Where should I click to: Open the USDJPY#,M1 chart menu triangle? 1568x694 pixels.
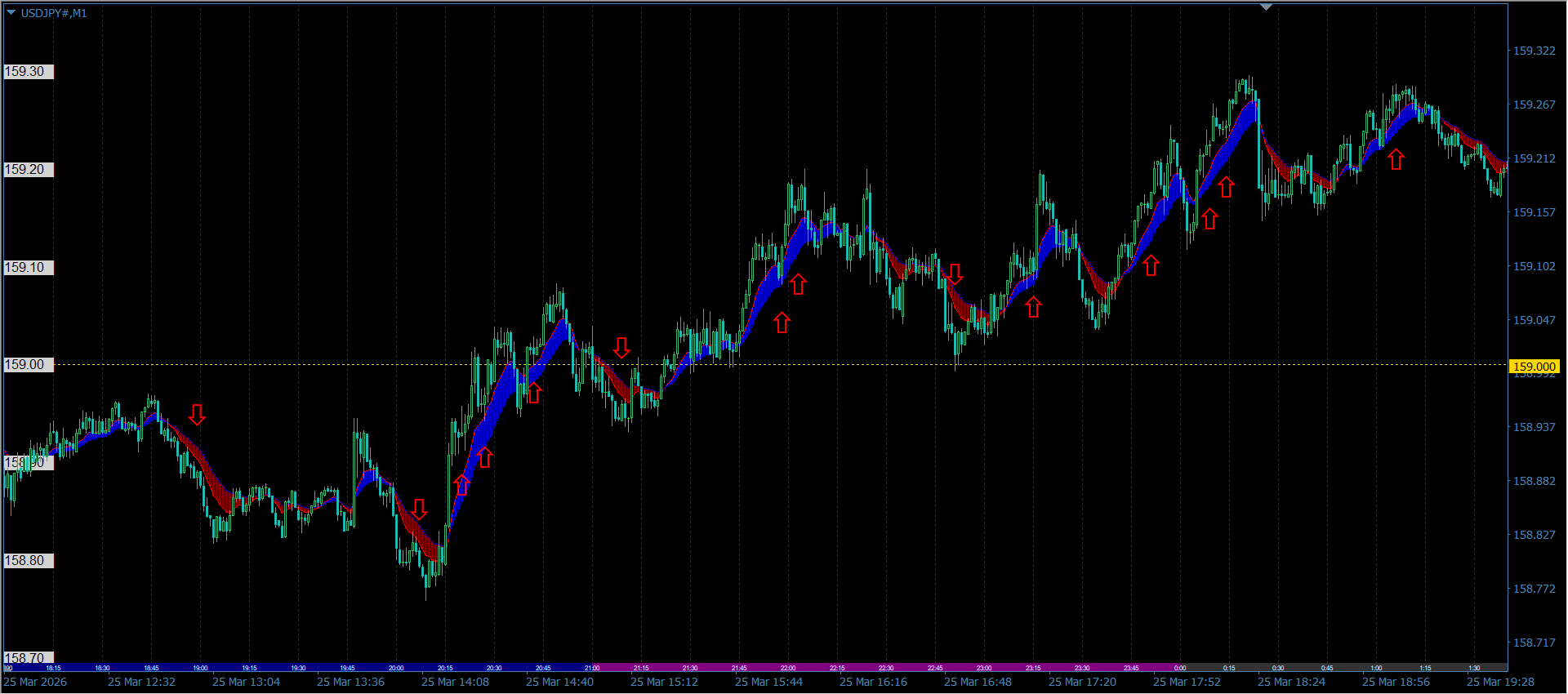pyautogui.click(x=11, y=13)
